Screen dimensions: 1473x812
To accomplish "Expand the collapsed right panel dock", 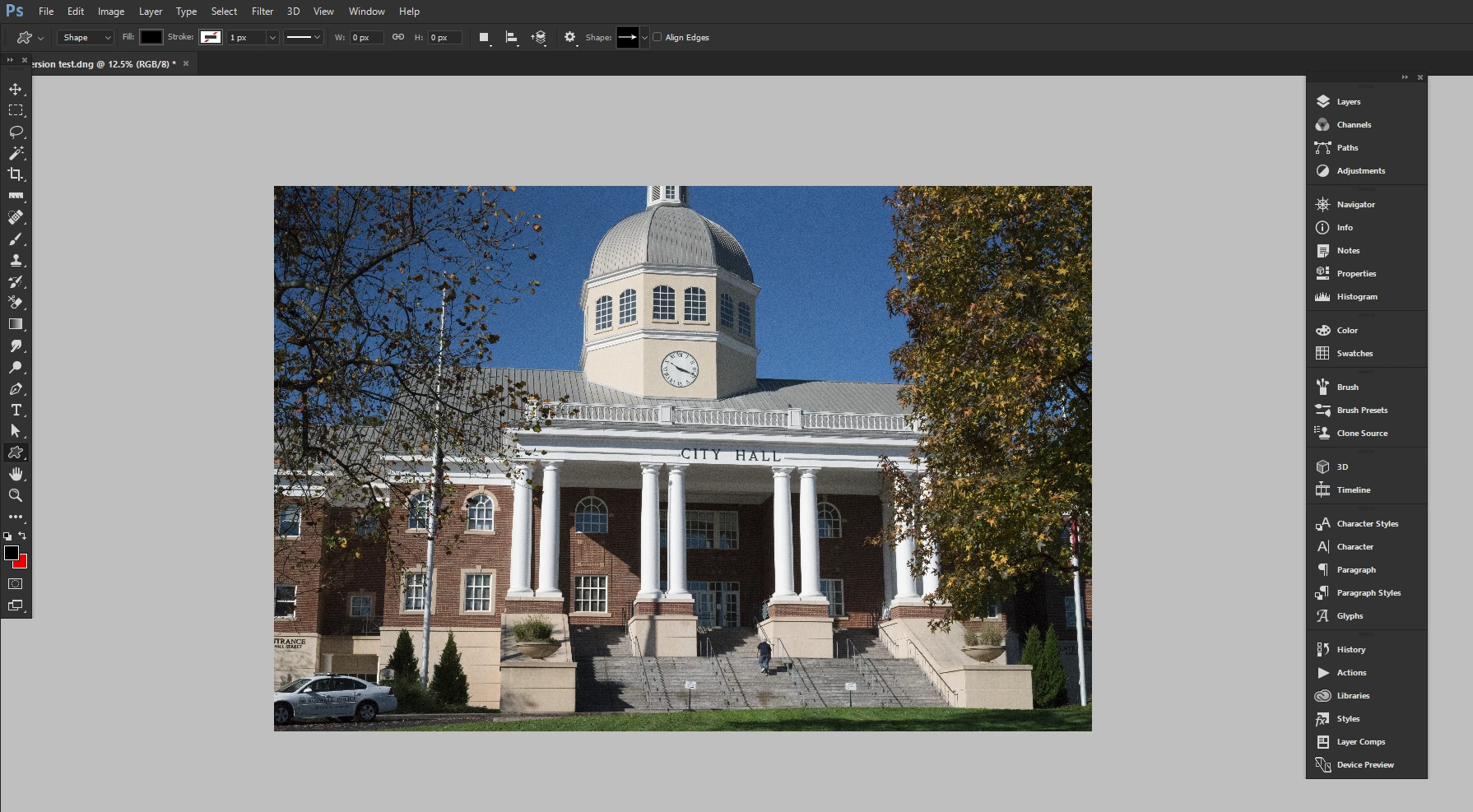I will 1405,77.
